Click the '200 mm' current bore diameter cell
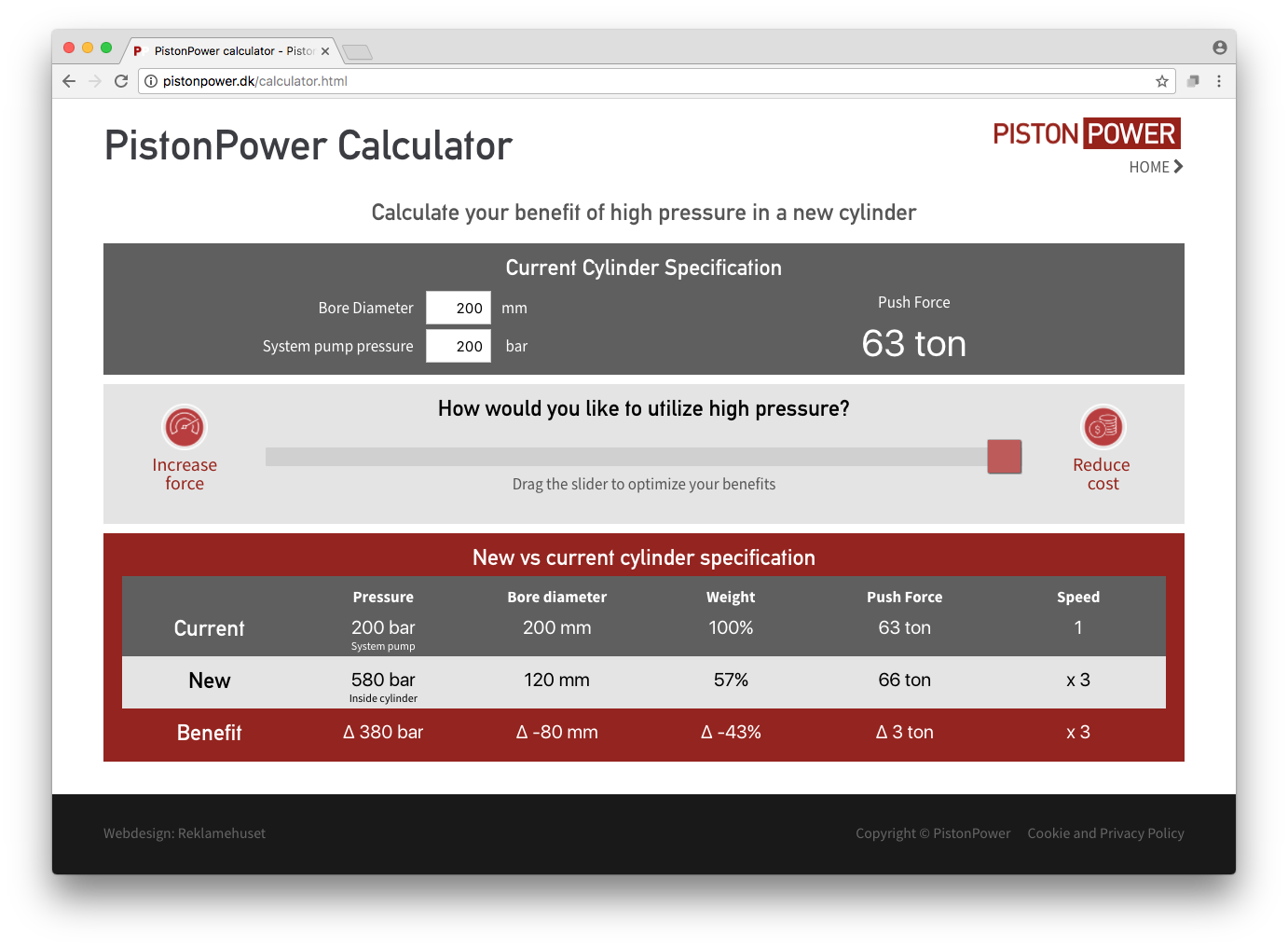The image size is (1288, 949). [x=556, y=627]
